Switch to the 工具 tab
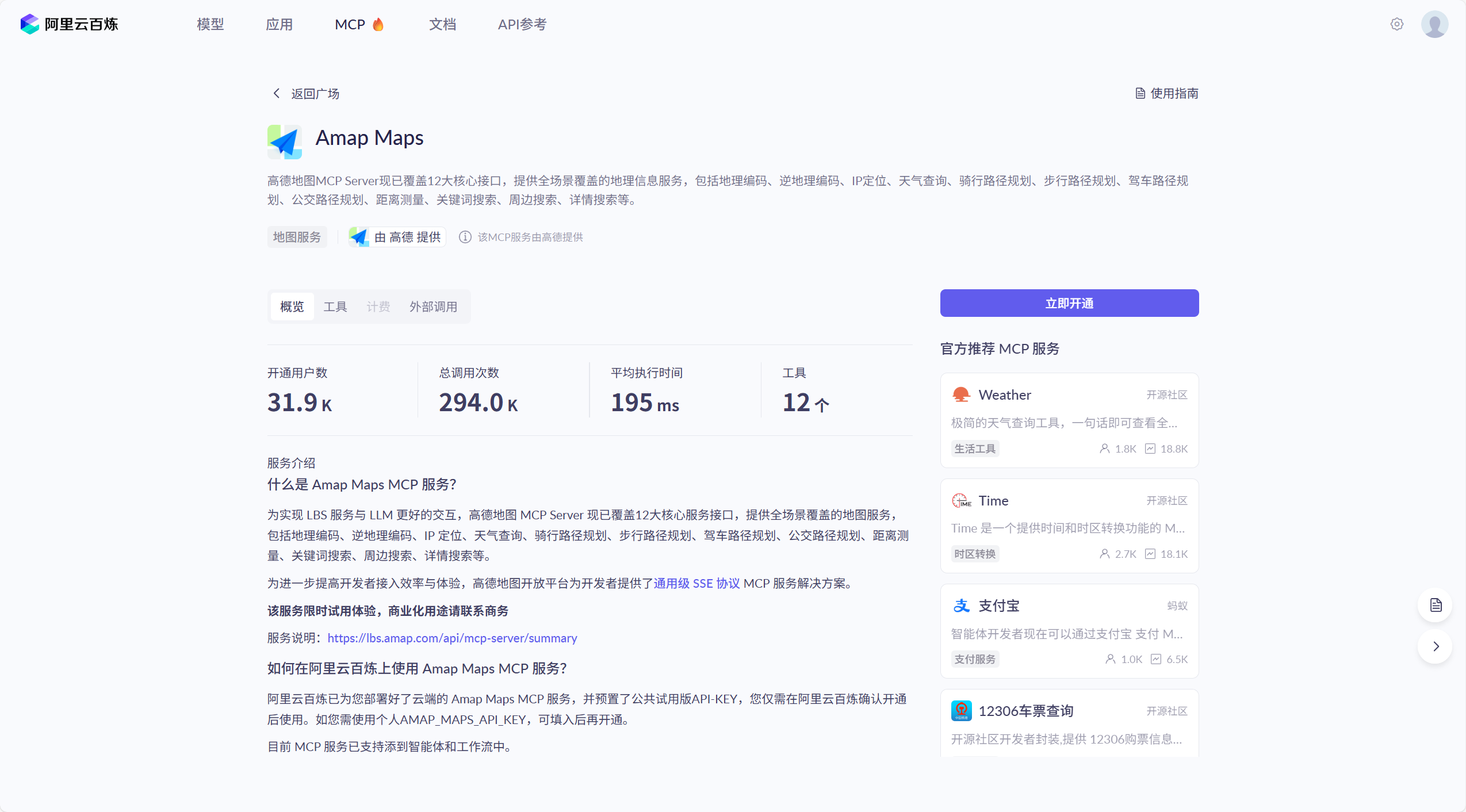 coord(335,307)
